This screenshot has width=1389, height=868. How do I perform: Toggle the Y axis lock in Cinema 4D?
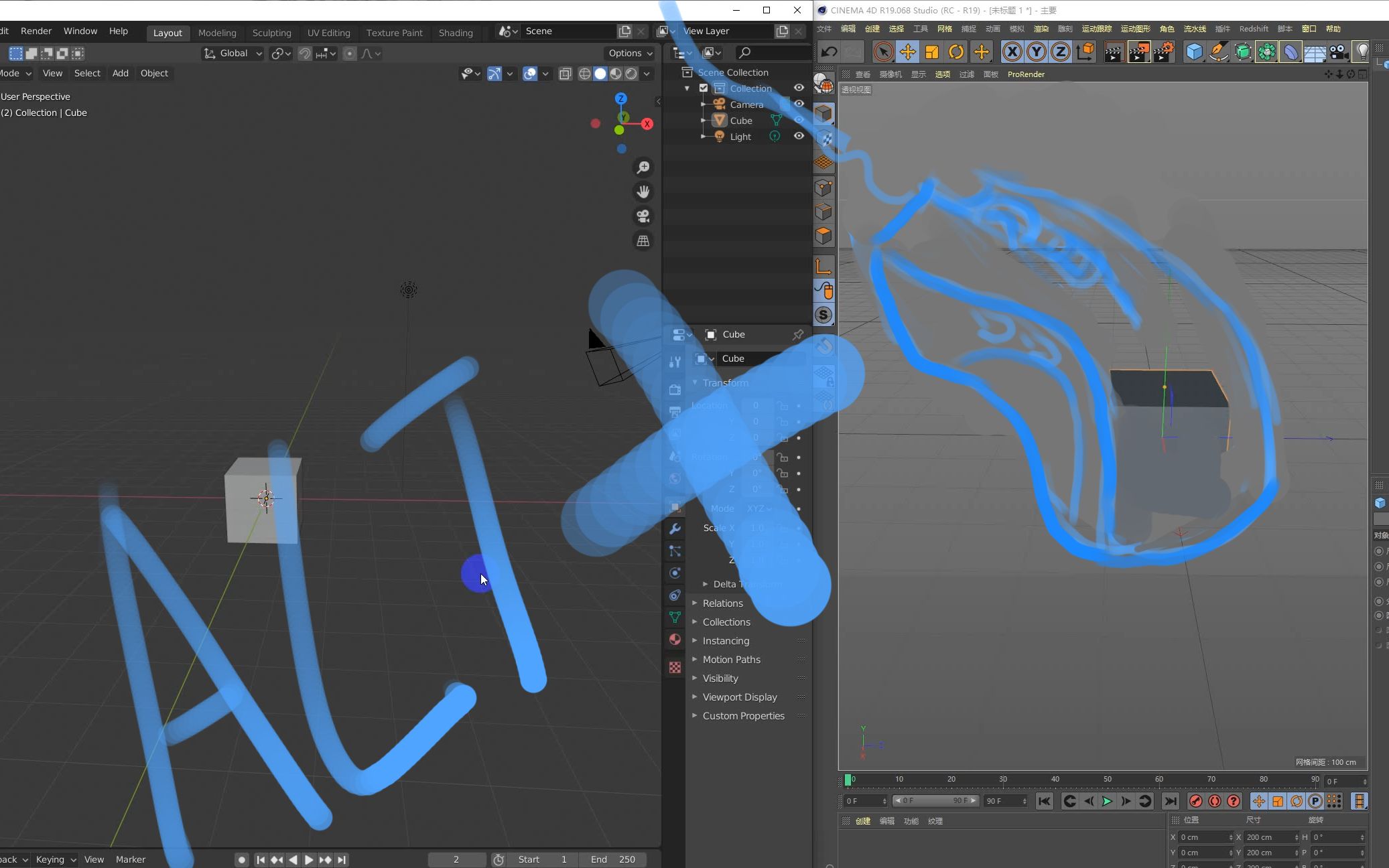(x=1036, y=52)
